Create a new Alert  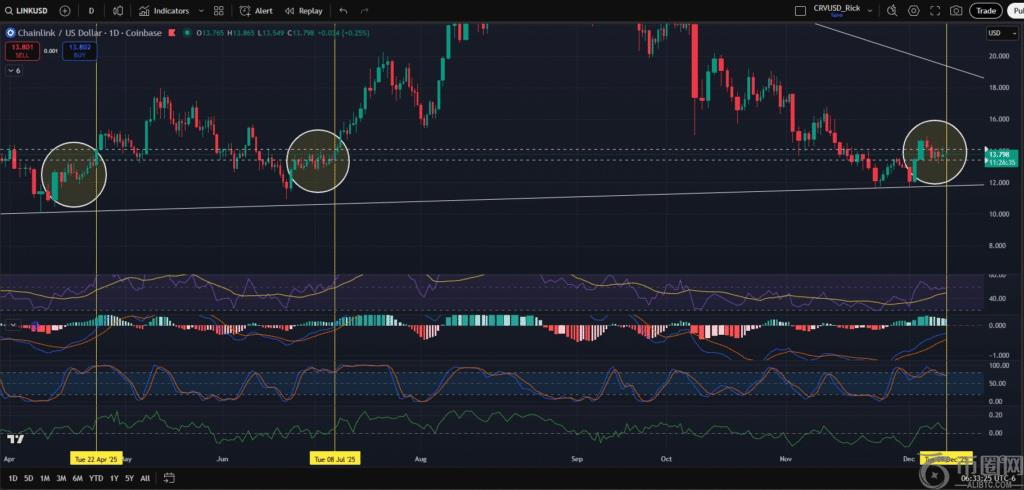coord(256,10)
